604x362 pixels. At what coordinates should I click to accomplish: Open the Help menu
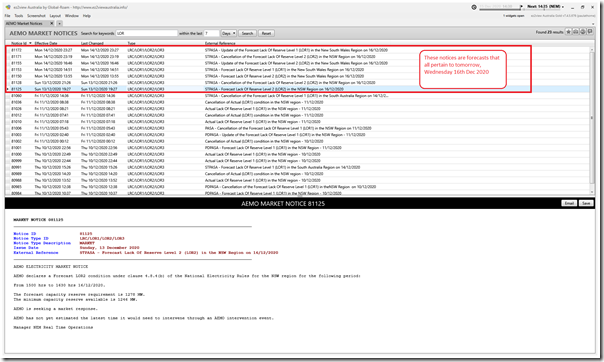pyautogui.click(x=87, y=16)
